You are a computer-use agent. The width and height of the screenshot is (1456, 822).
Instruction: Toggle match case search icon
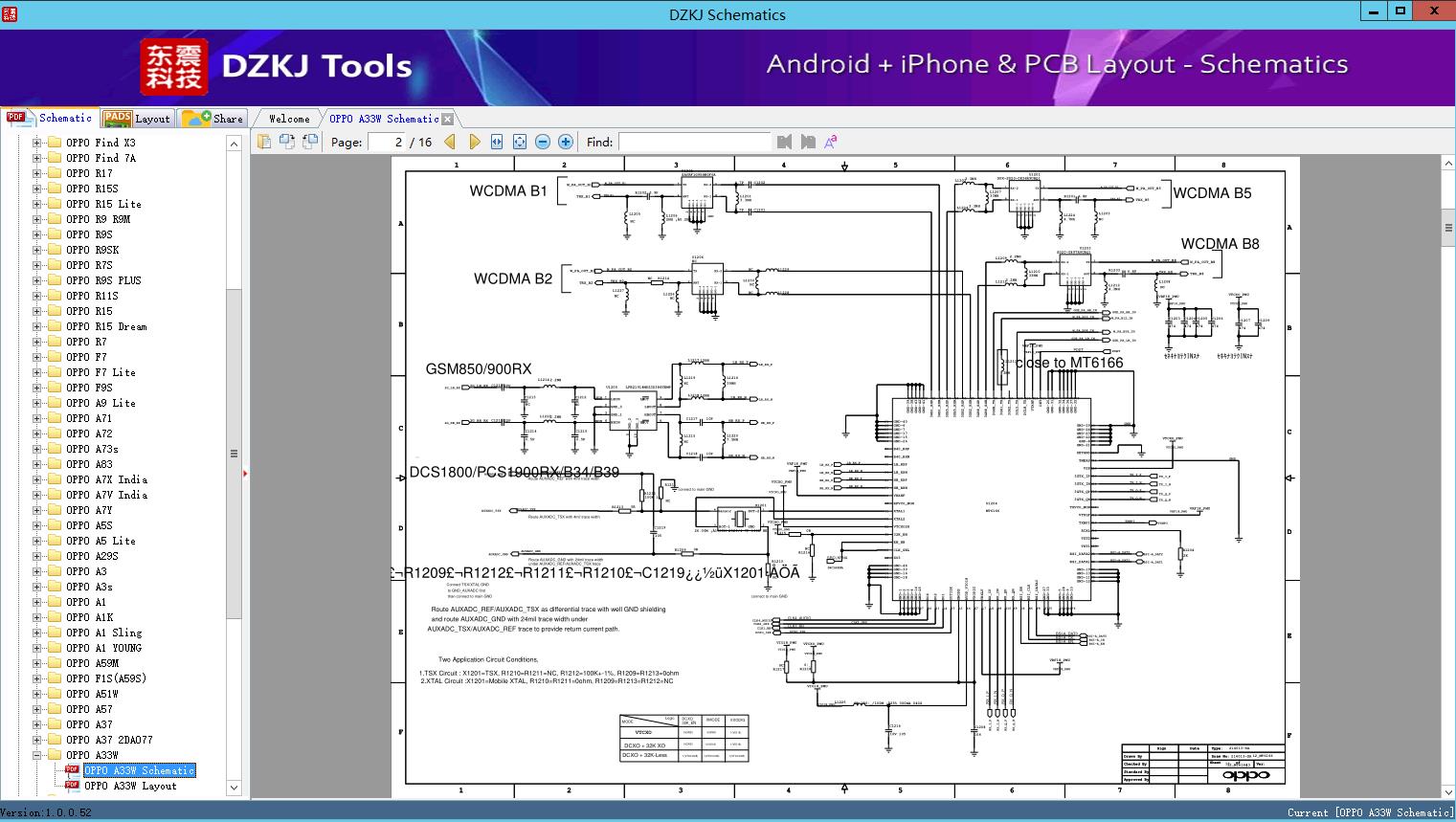pyautogui.click(x=831, y=142)
